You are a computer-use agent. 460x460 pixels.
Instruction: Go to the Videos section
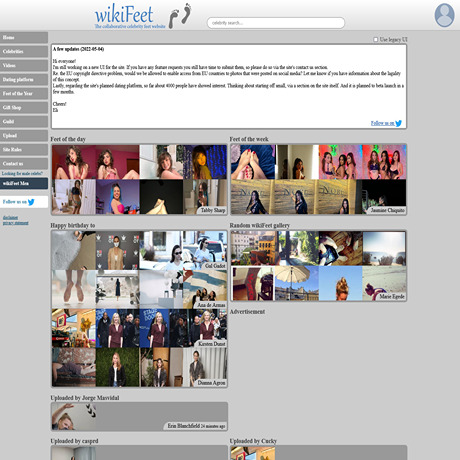[x=24, y=66]
